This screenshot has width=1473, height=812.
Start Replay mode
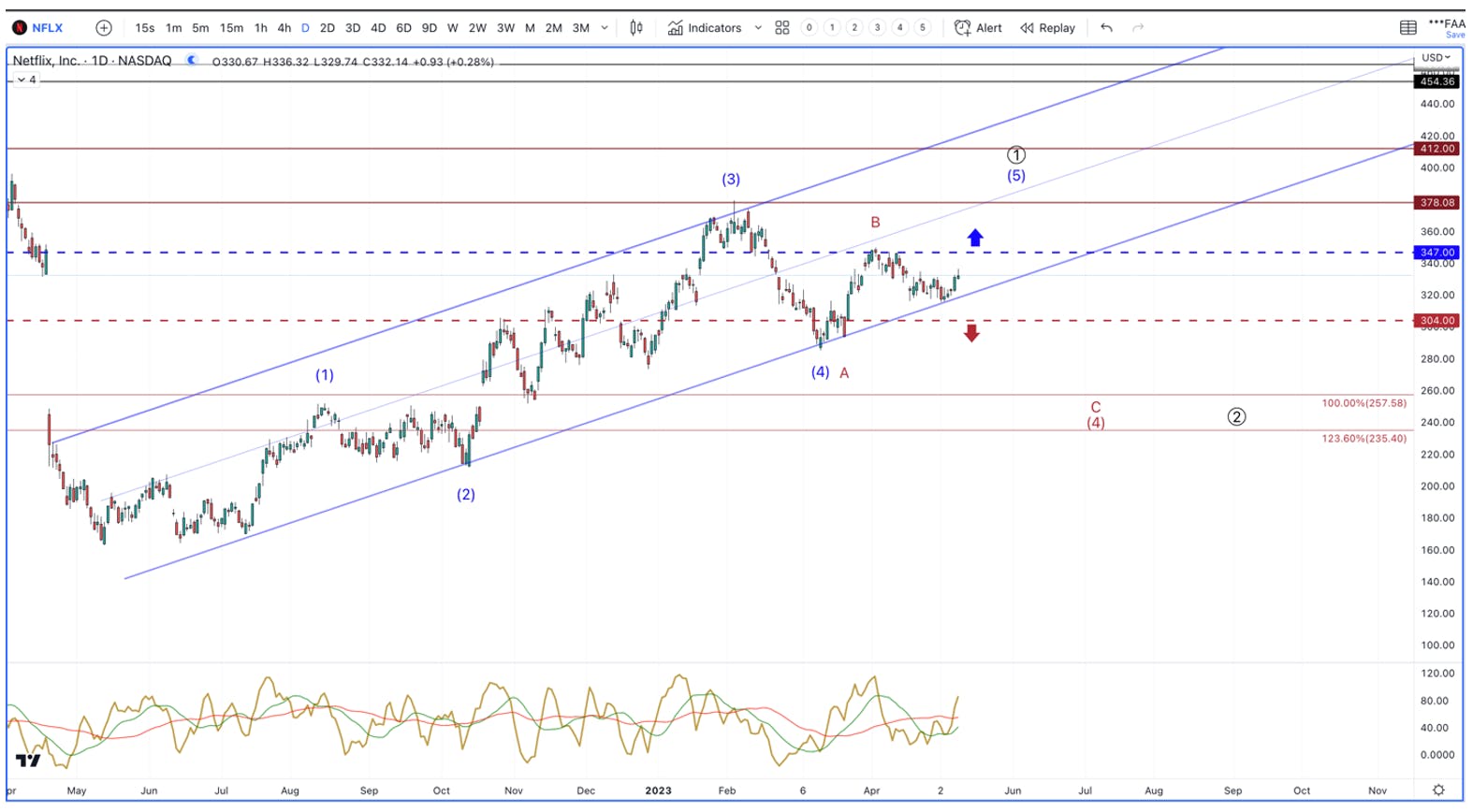point(1047,28)
